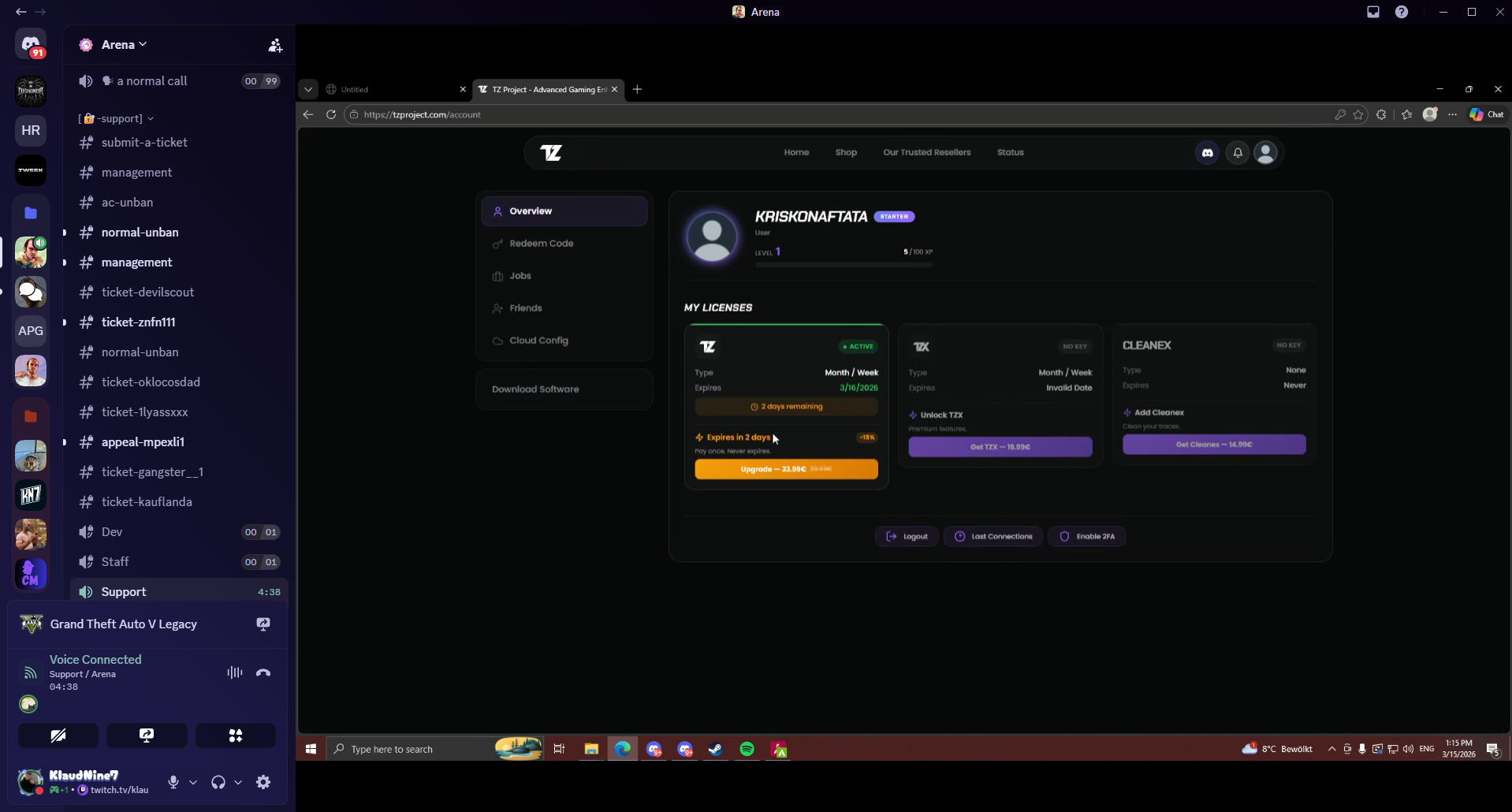Screen dimensions: 1512x812
Task: Click the TZ logo in site header
Action: 551,152
